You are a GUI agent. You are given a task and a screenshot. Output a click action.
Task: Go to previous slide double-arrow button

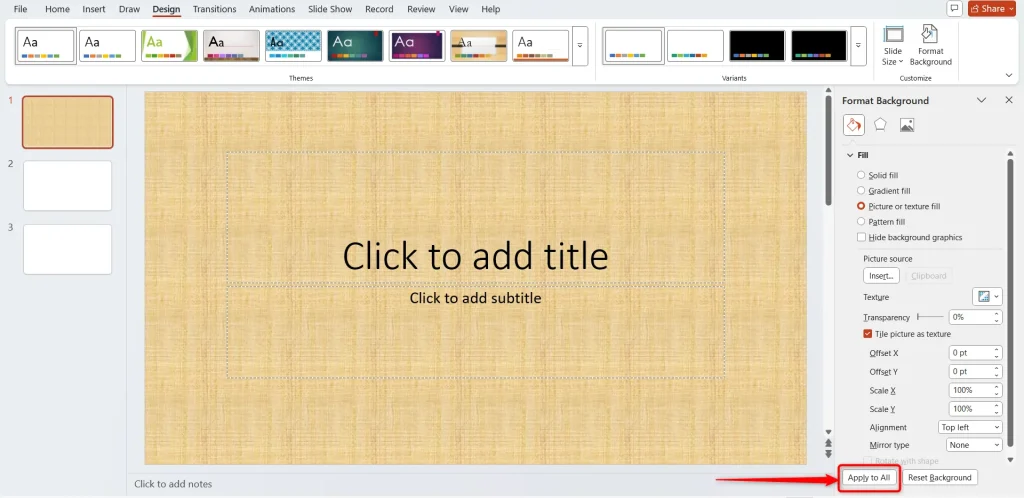point(828,443)
